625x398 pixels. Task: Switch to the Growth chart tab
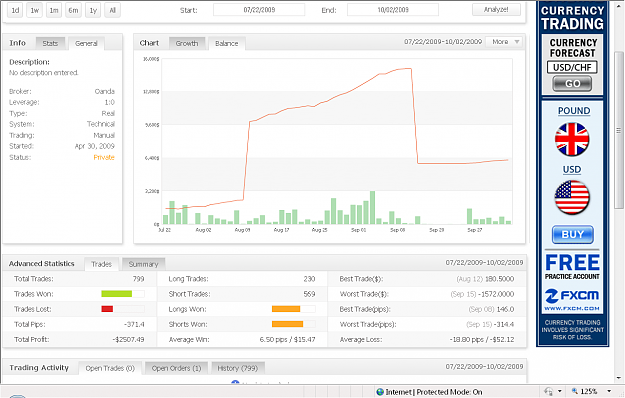pos(187,43)
